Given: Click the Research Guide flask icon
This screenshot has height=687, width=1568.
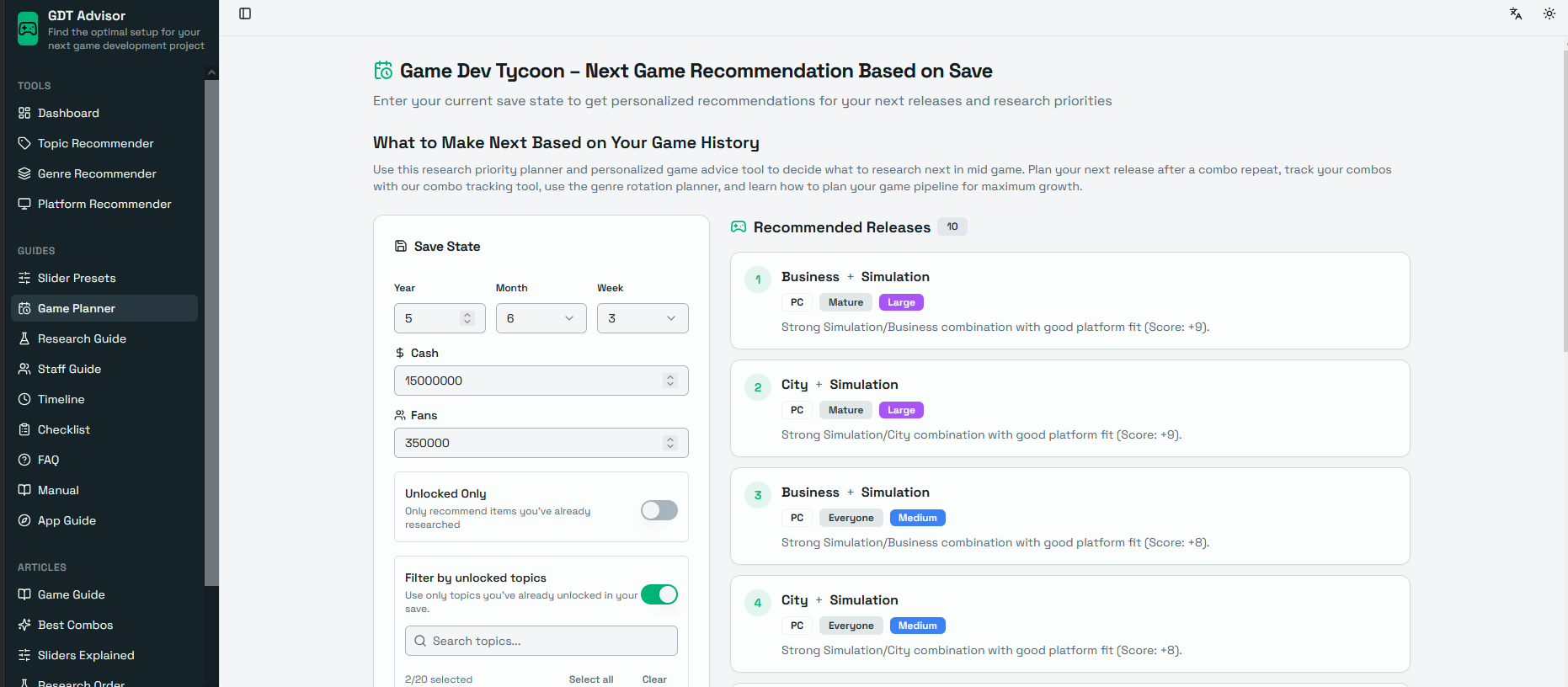Looking at the screenshot, I should pyautogui.click(x=24, y=338).
